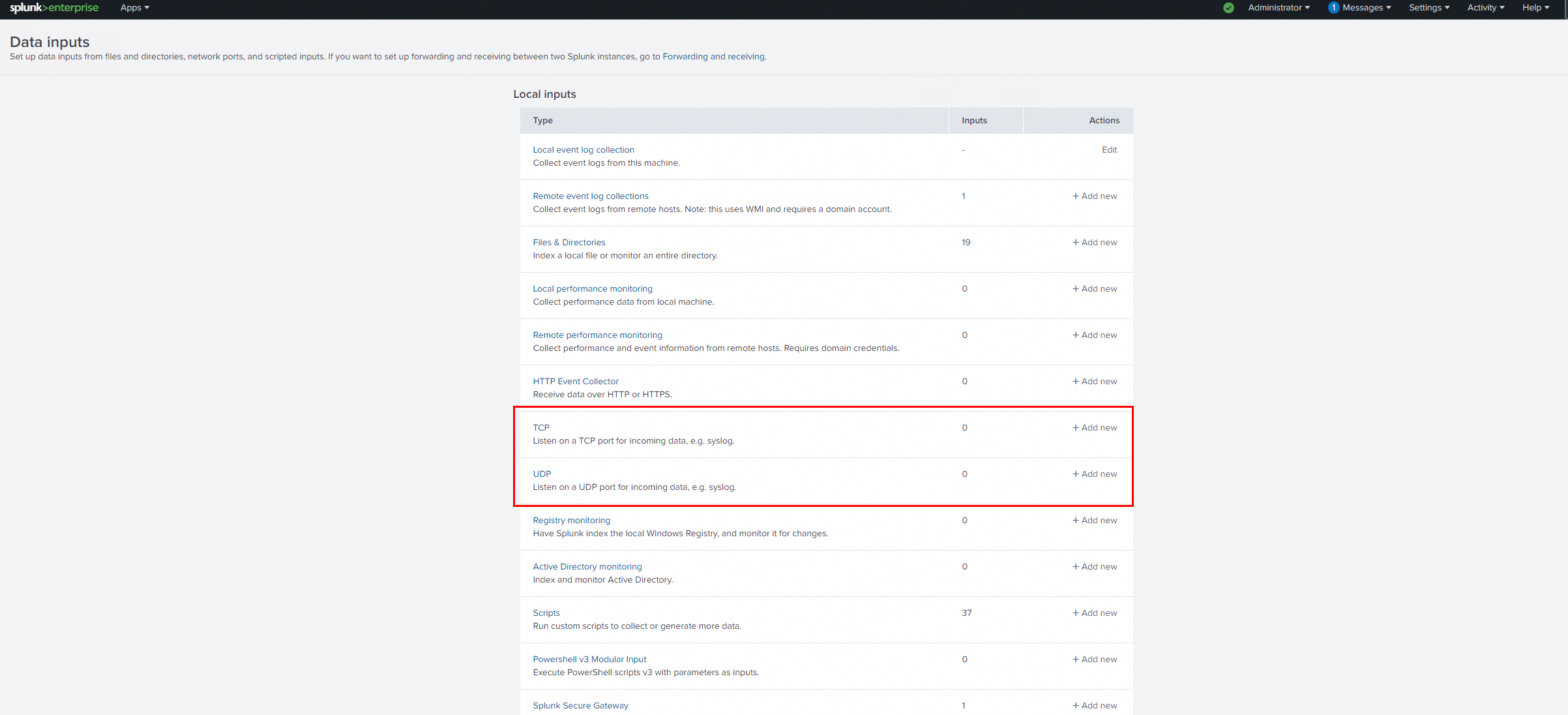1568x715 pixels.
Task: Edit the Local event log collection input
Action: click(x=1109, y=150)
